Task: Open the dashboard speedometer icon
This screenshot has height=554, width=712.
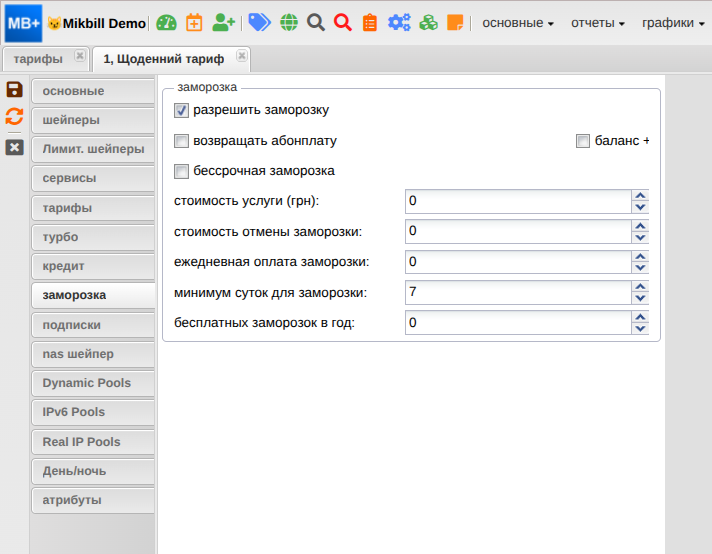Action: (166, 22)
